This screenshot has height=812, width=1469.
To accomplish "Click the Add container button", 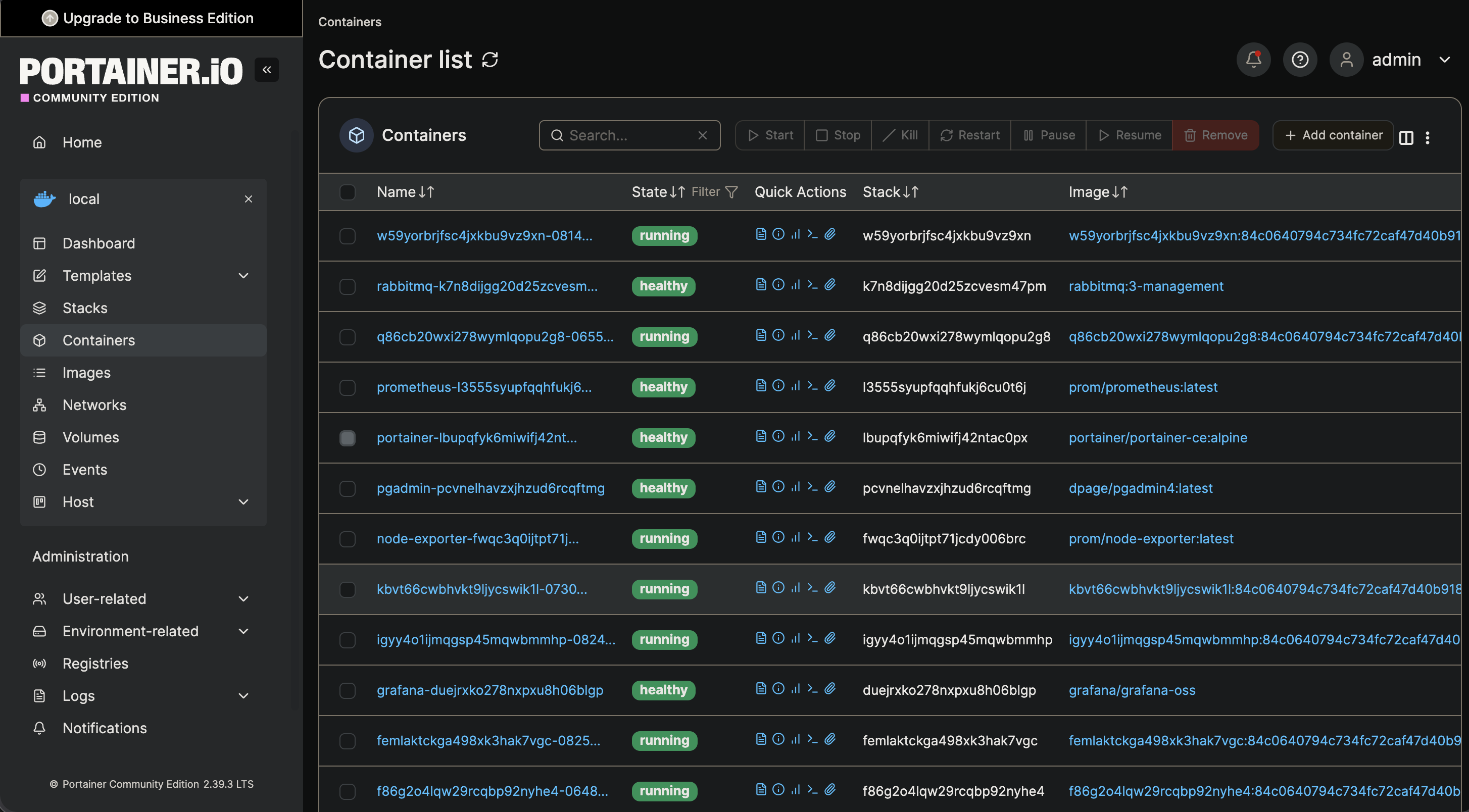I will pos(1333,135).
